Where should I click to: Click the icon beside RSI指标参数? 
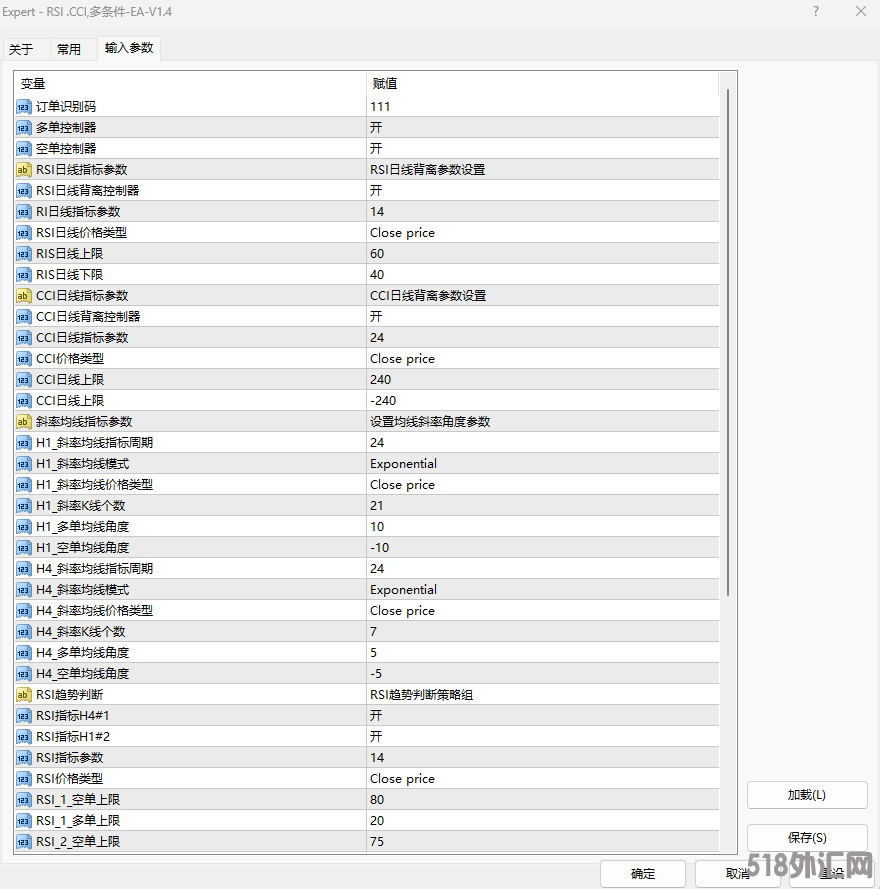point(23,757)
